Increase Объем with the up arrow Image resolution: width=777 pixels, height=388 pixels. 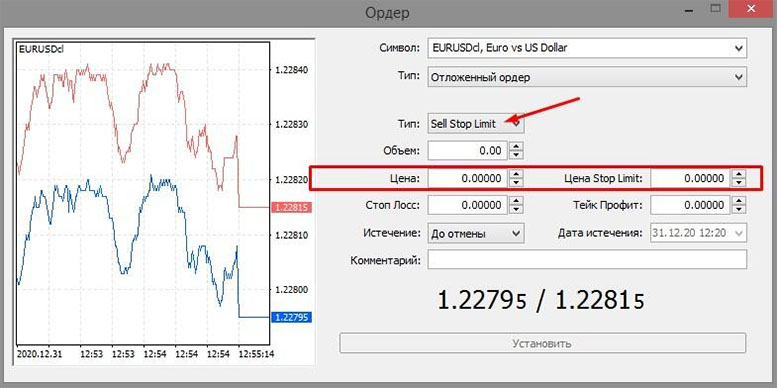(516, 146)
